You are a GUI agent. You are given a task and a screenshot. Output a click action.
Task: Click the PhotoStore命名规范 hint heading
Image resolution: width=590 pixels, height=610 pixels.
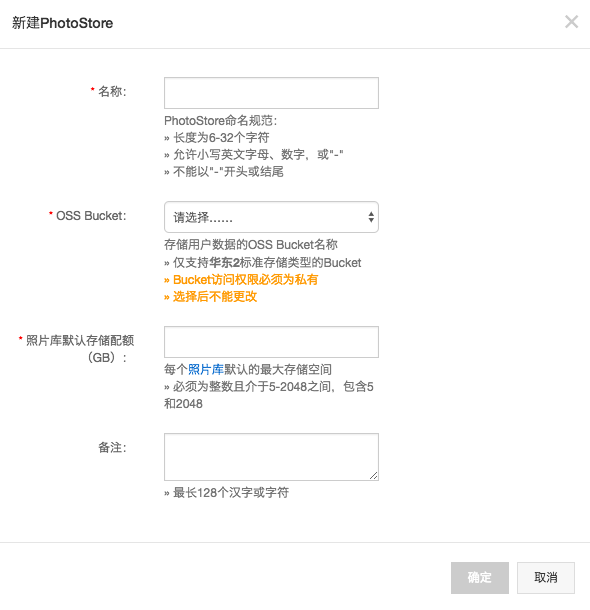click(220, 121)
